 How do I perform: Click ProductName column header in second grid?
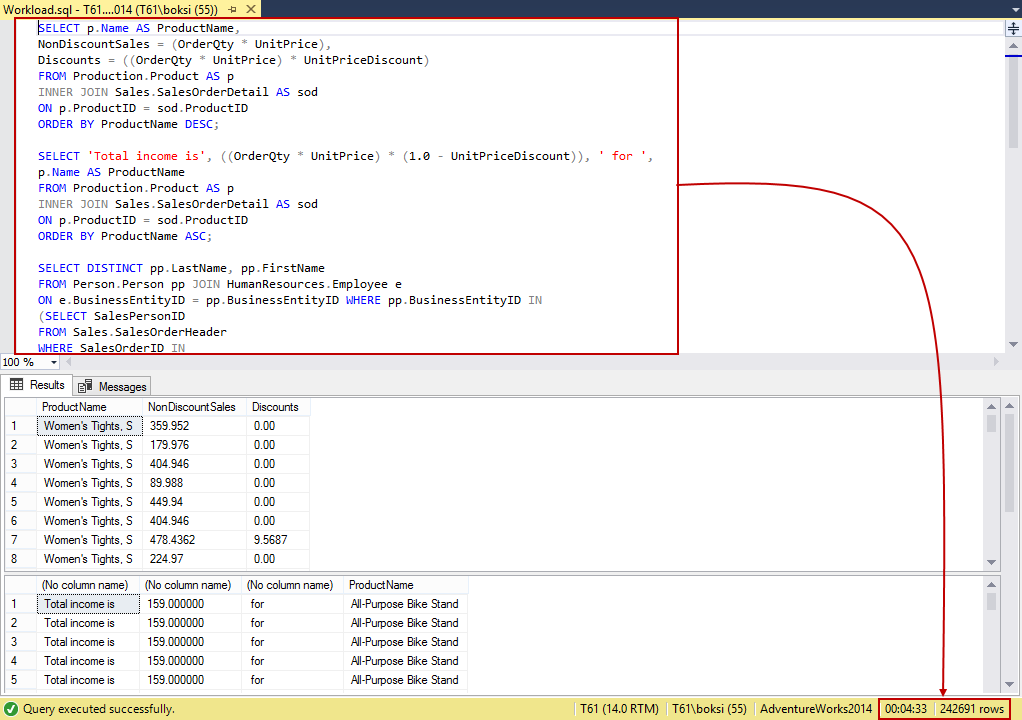tap(405, 585)
